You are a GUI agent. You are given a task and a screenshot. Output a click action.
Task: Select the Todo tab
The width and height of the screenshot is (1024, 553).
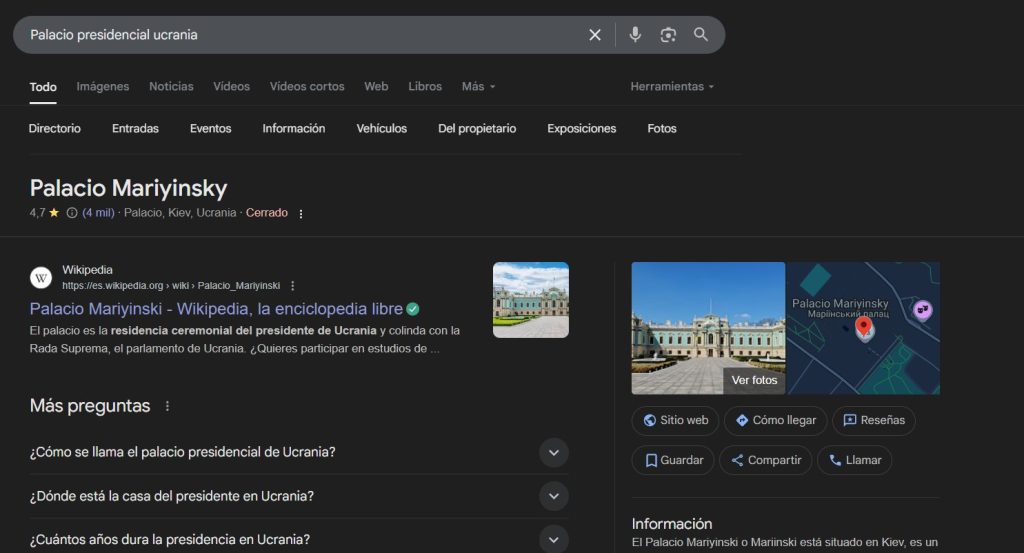[x=43, y=87]
